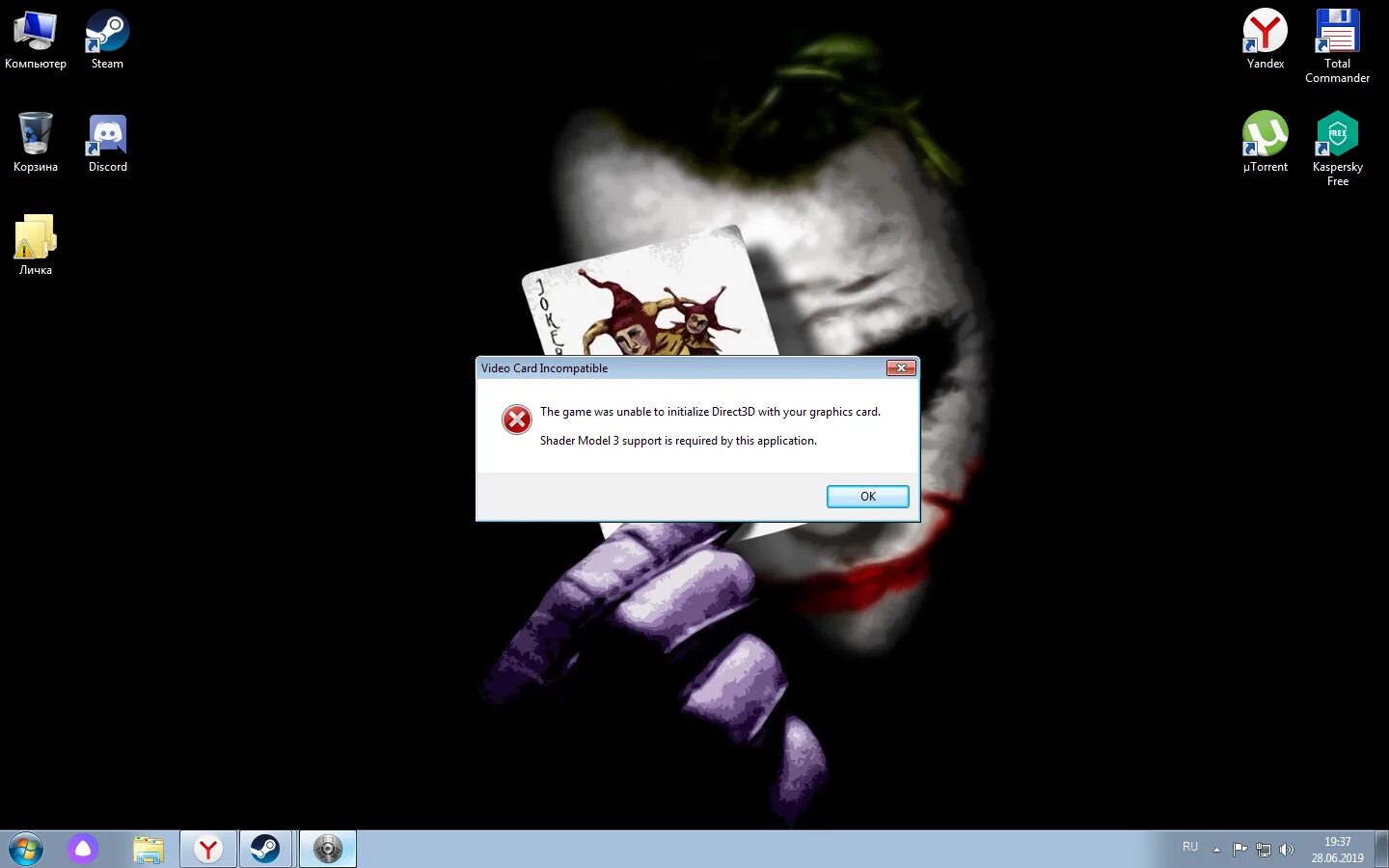Select the Steam desktop shortcut
Screen dimensions: 1389x868
[107, 41]
